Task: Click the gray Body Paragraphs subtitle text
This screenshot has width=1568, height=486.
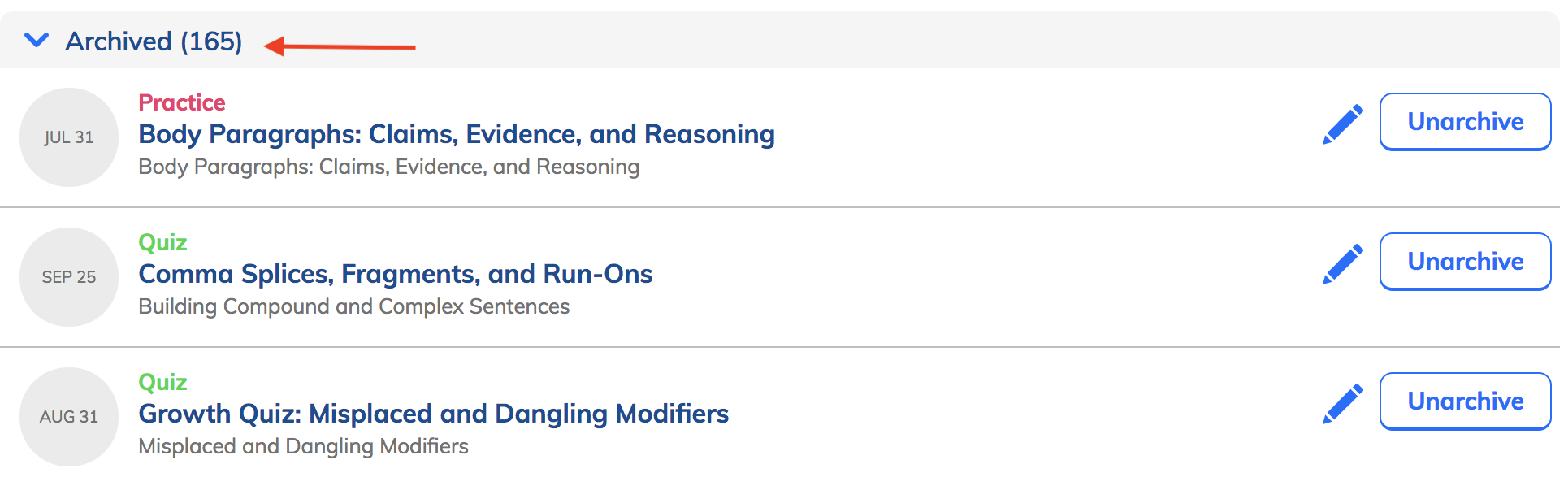Action: pos(389,167)
